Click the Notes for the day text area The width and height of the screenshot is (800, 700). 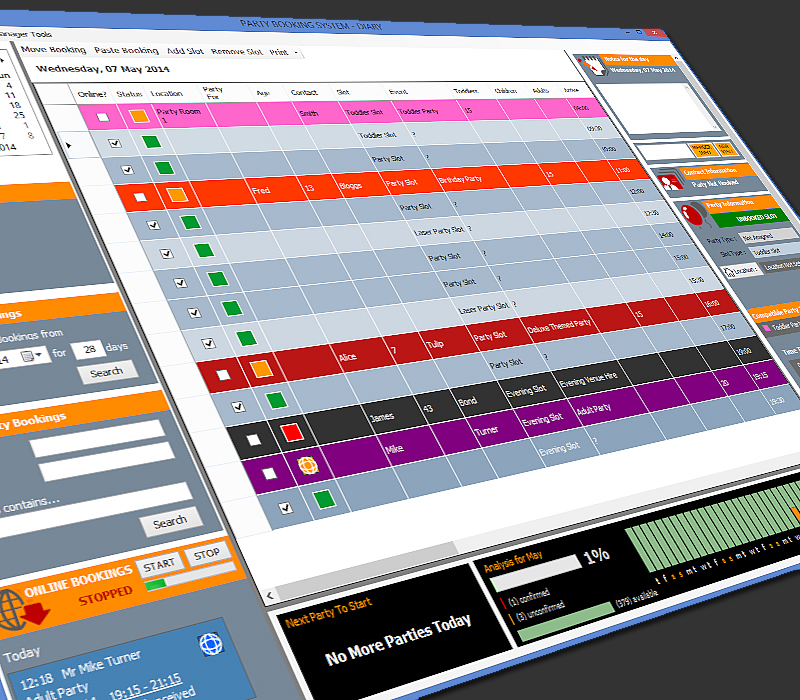coord(657,108)
